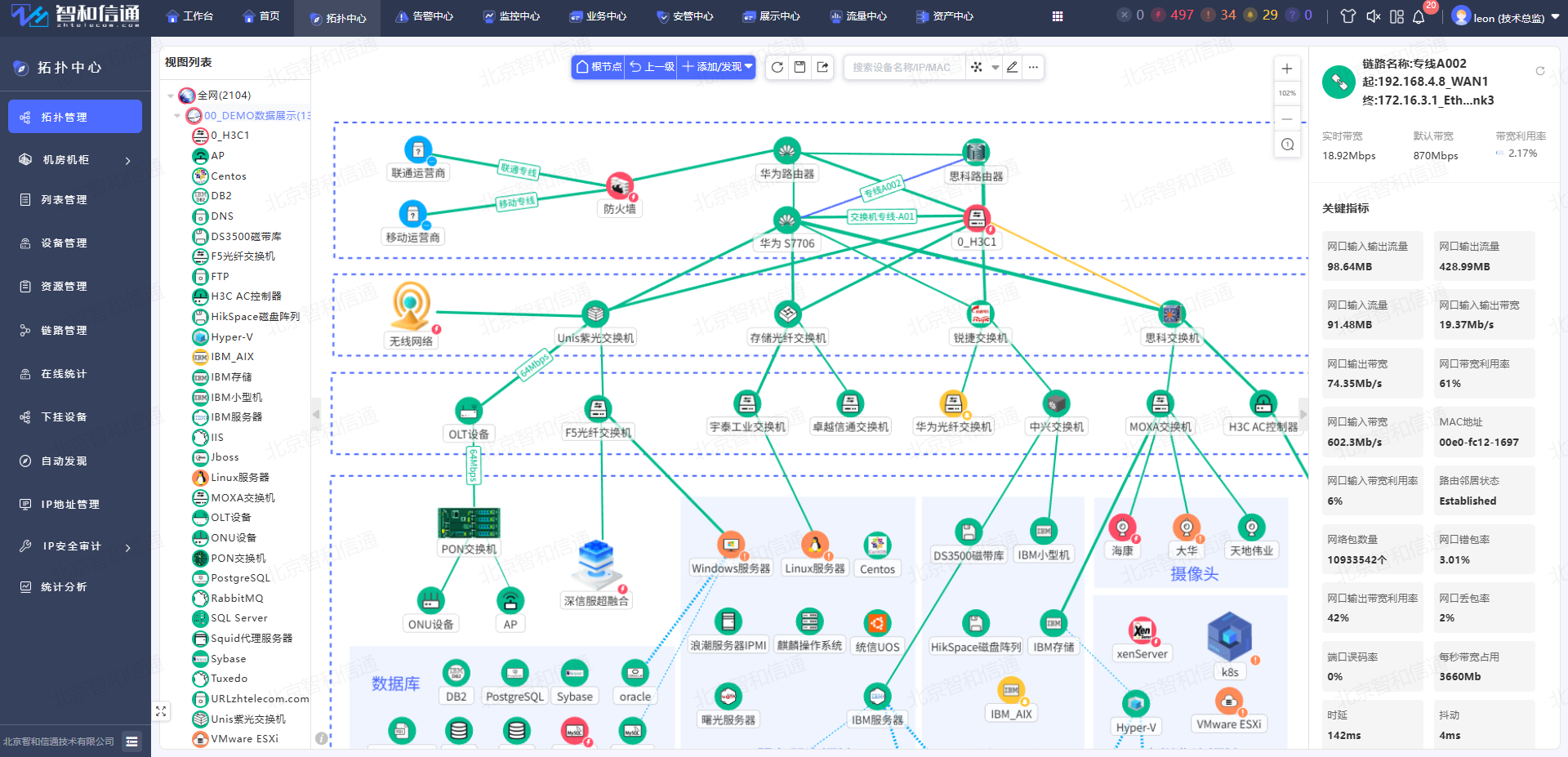Click the 华为路由器 router node icon
Image resolution: width=1568 pixels, height=757 pixels.
[786, 151]
